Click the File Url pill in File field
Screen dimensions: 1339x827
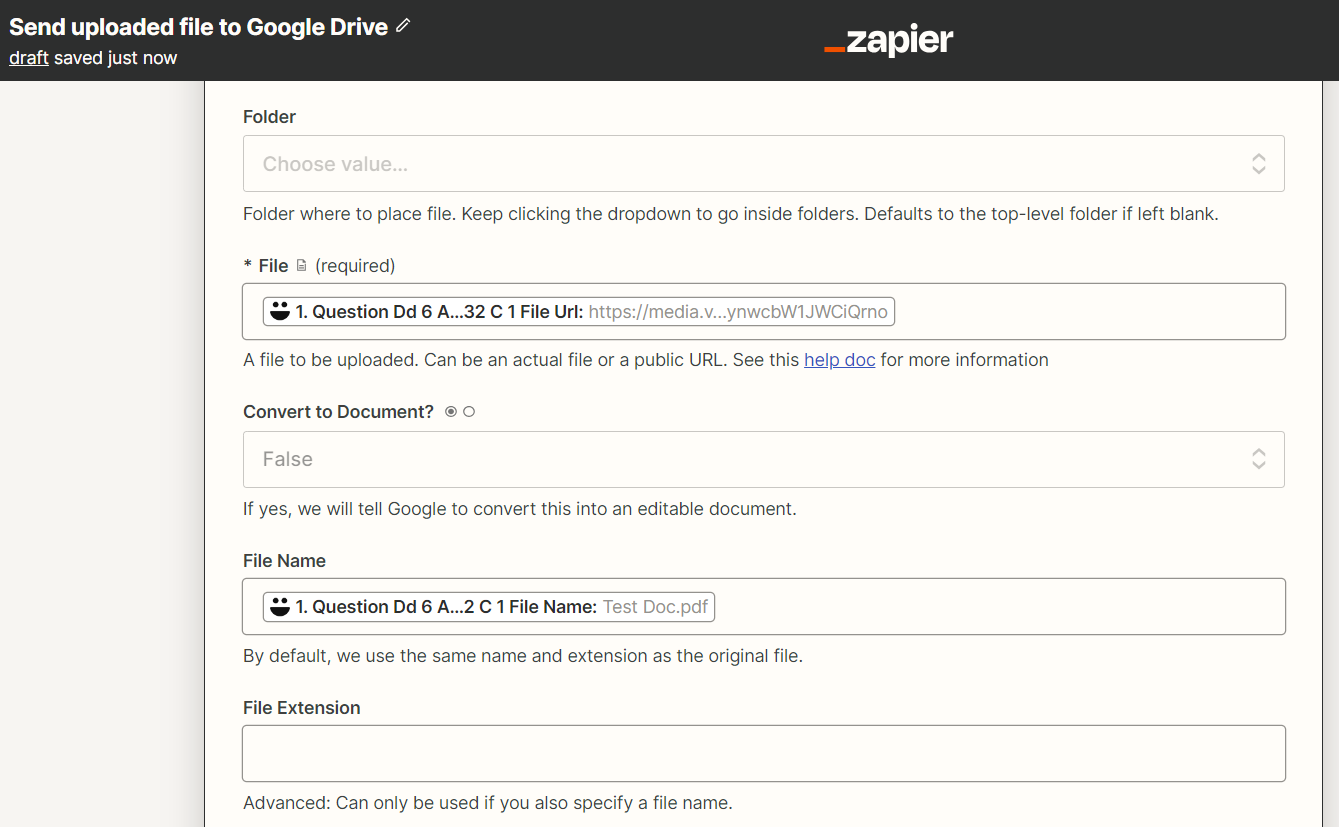pos(579,312)
